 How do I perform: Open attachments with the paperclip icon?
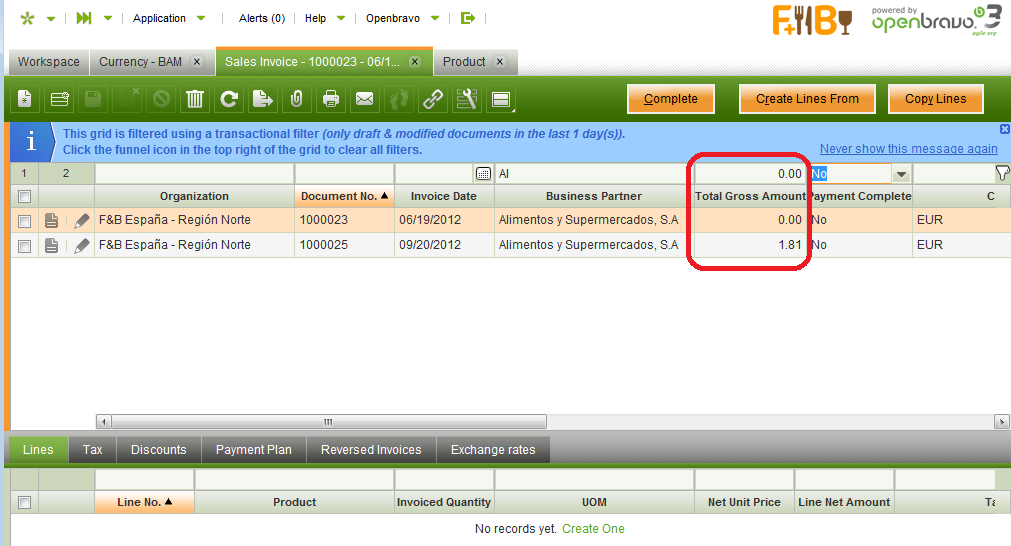click(296, 99)
